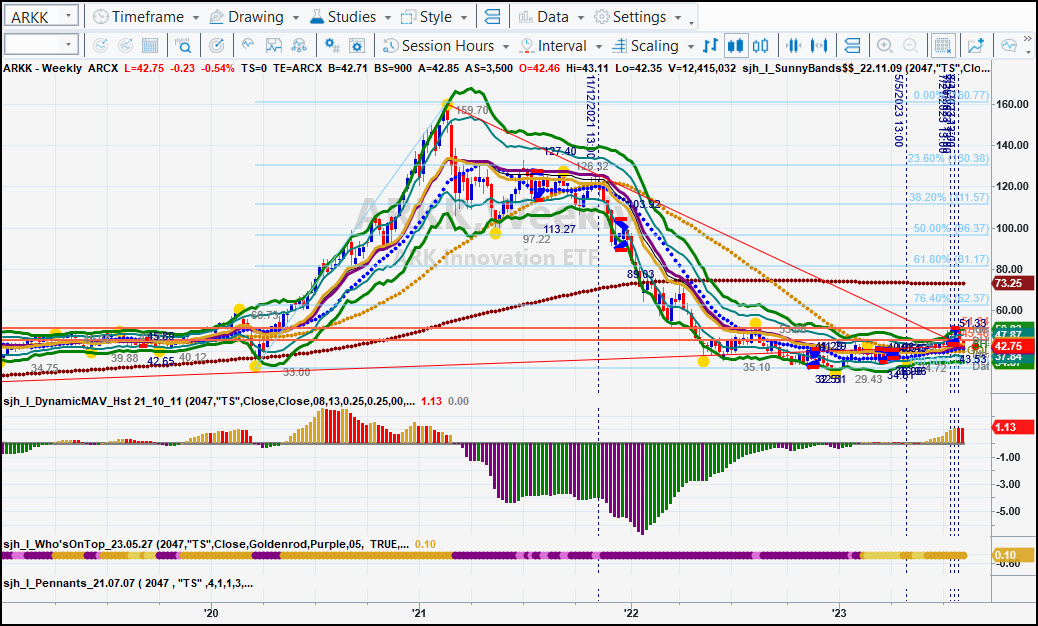This screenshot has height=626, width=1038.
Task: Toggle the solid candlestick chart style
Action: click(735, 46)
